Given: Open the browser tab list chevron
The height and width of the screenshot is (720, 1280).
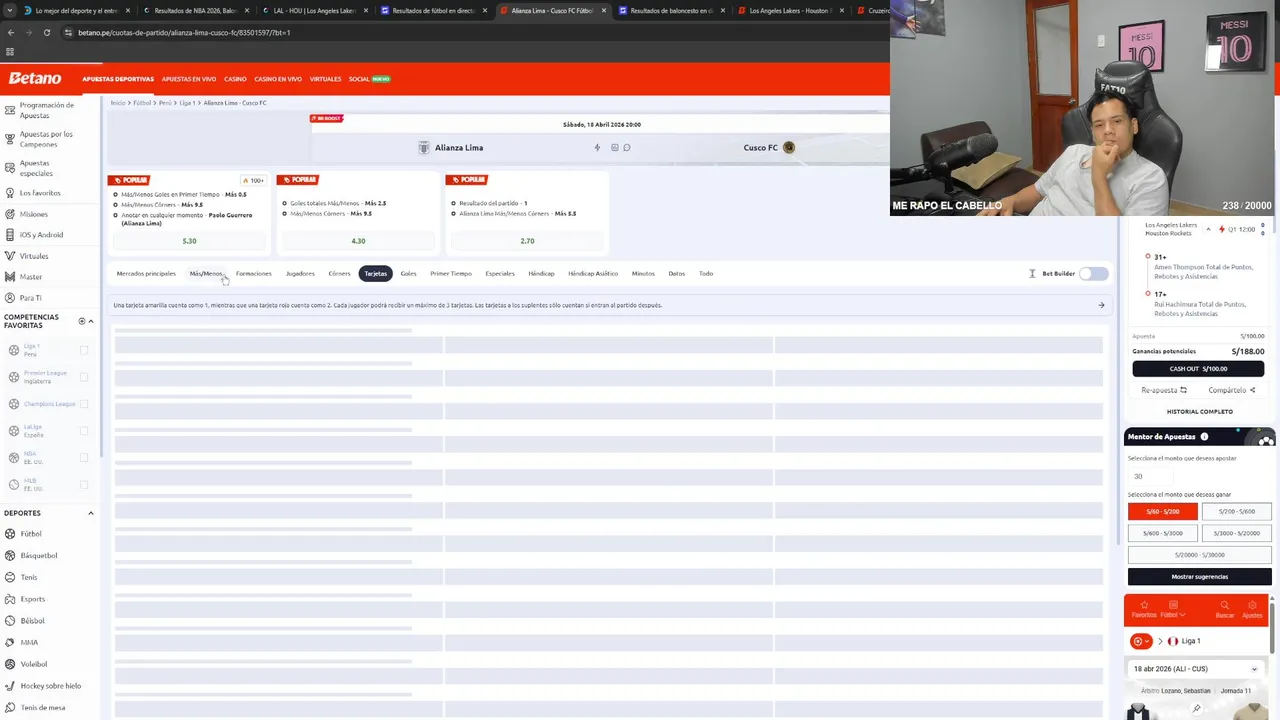Looking at the screenshot, I should 10,11.
